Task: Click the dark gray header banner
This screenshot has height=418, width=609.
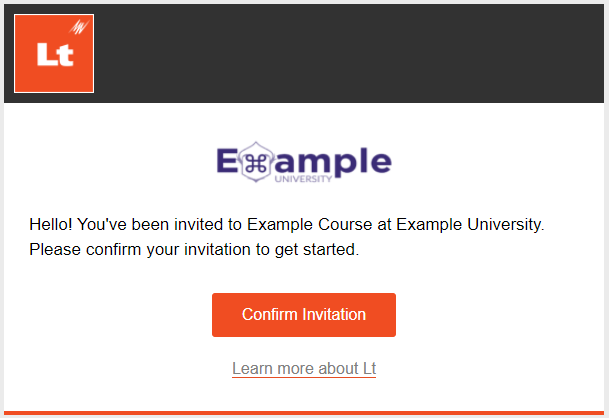Action: point(304,54)
